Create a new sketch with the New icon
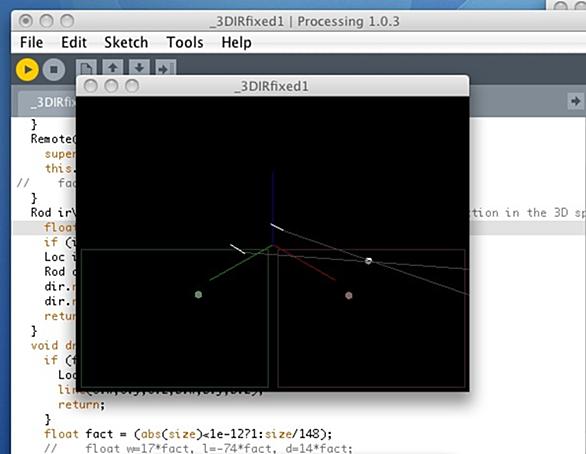Image resolution: width=586 pixels, height=454 pixels. (x=86, y=68)
